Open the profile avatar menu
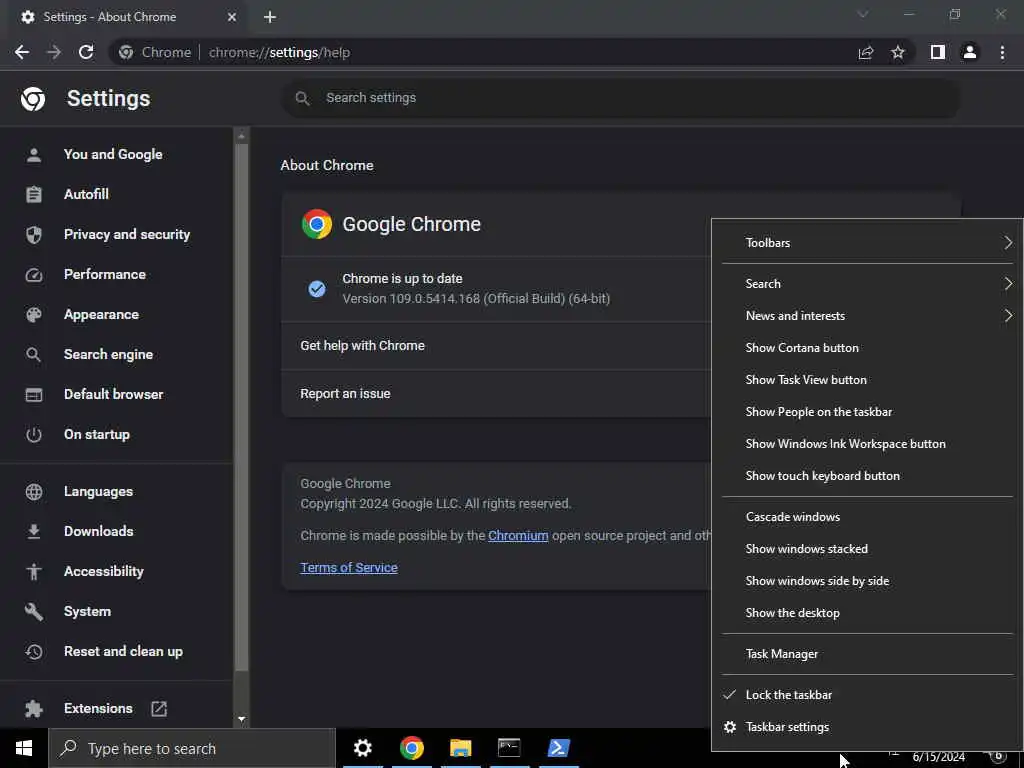The width and height of the screenshot is (1024, 768). click(970, 52)
